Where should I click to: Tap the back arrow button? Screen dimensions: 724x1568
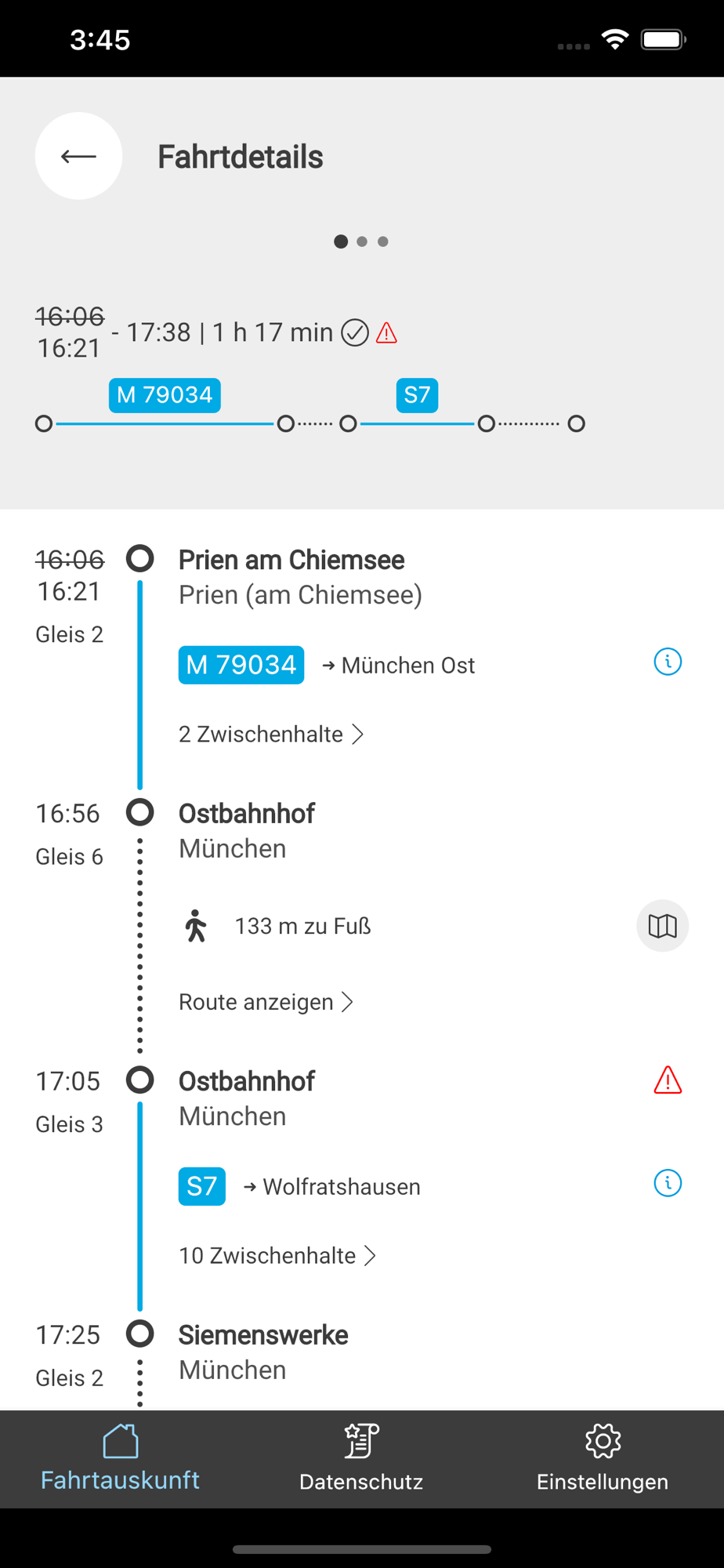tap(78, 156)
